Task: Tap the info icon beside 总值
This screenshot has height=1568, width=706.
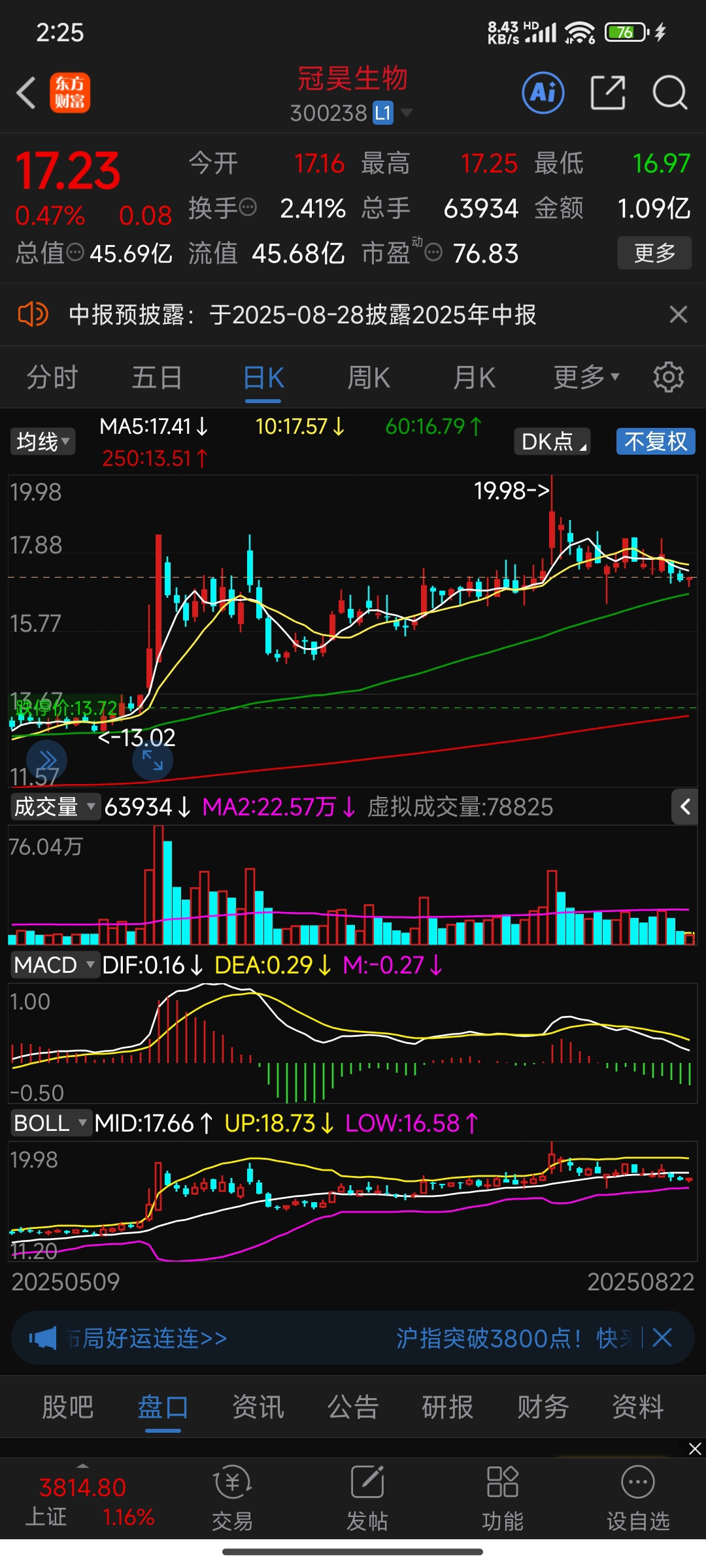Action: click(76, 252)
